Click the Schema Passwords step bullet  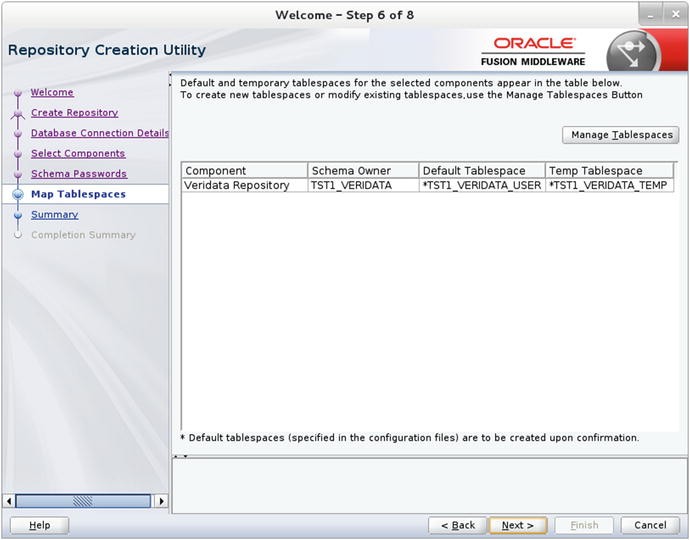pyautogui.click(x=18, y=174)
